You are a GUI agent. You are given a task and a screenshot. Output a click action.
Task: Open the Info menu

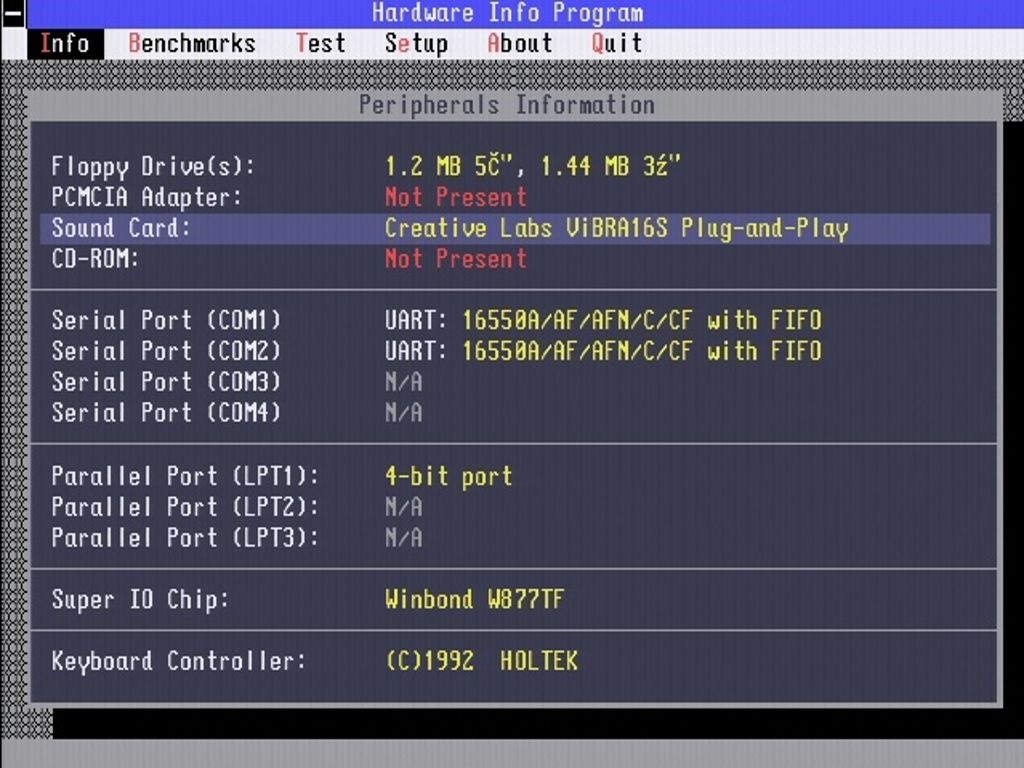click(65, 44)
